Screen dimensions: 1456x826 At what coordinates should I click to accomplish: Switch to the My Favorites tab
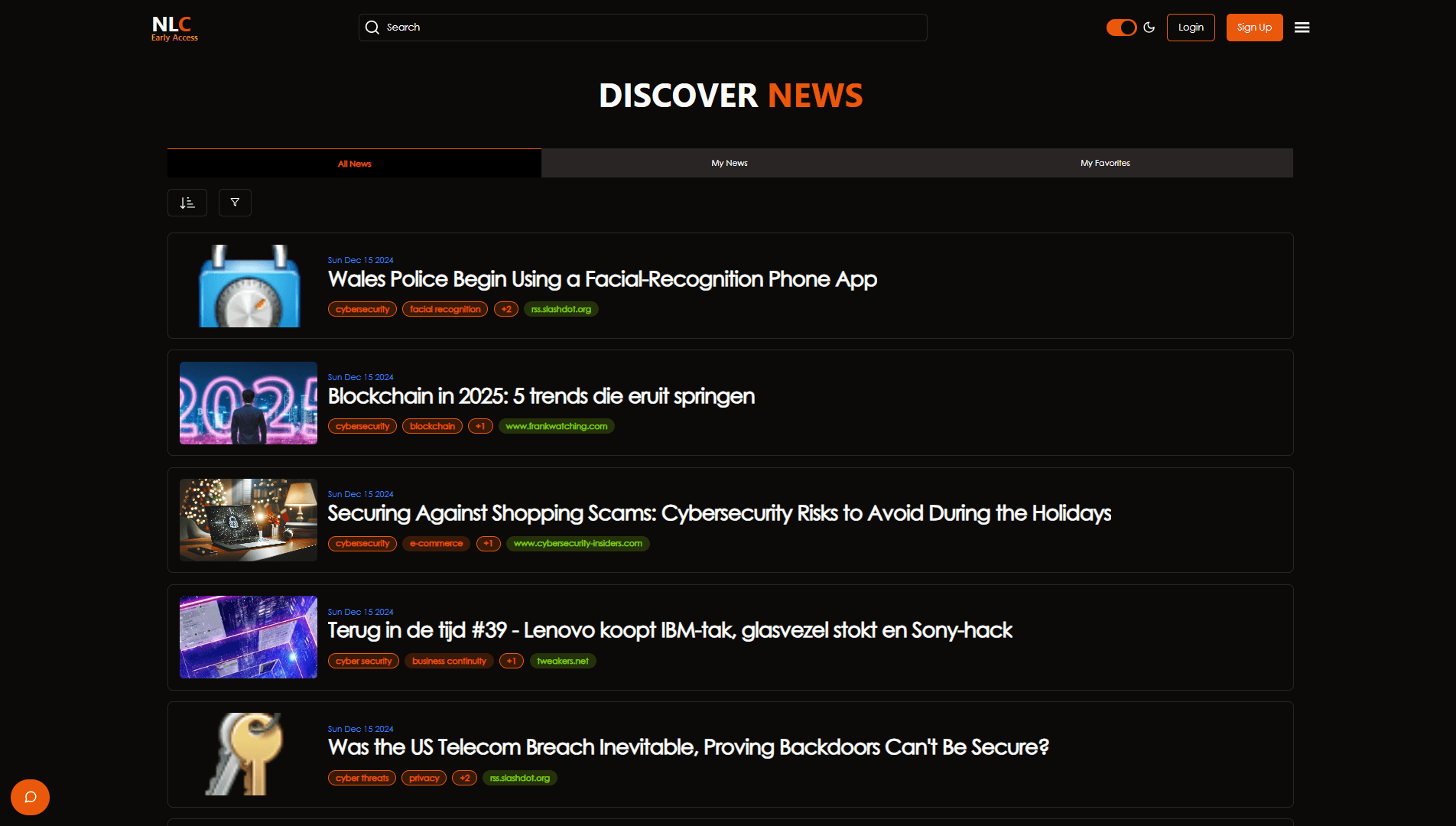tap(1105, 163)
